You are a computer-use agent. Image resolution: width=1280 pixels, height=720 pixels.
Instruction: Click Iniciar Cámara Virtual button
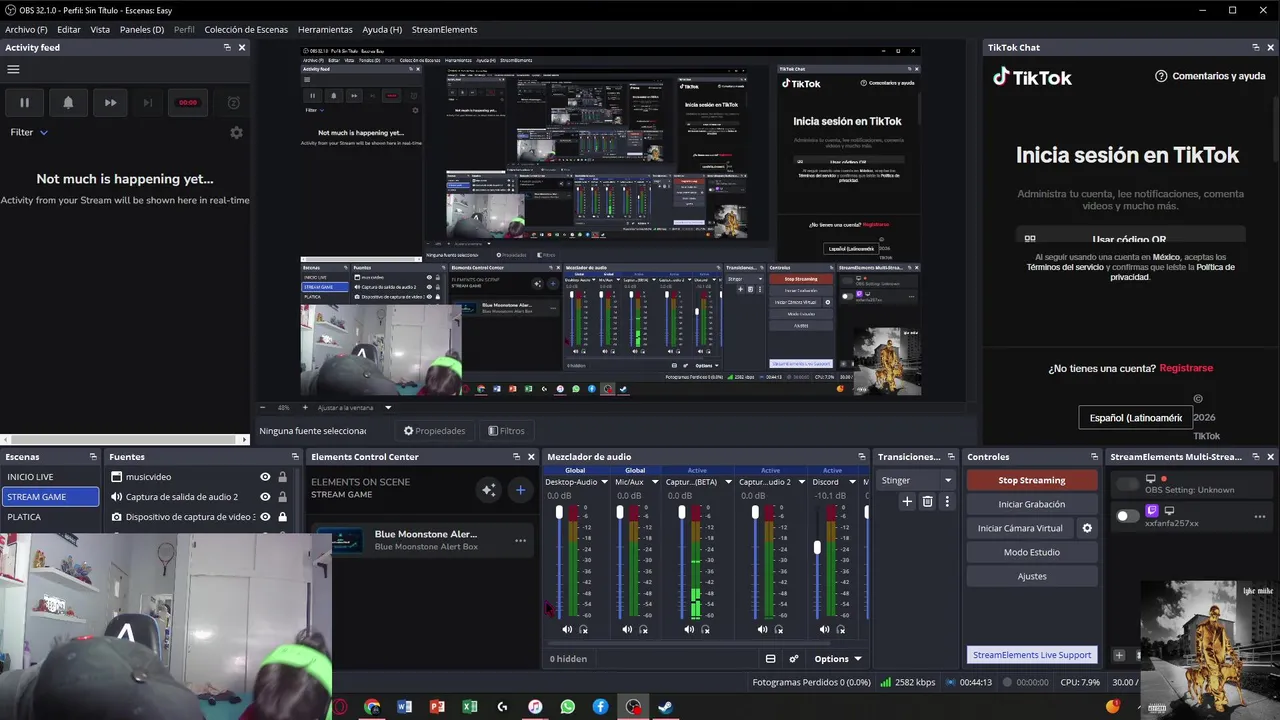click(1020, 528)
